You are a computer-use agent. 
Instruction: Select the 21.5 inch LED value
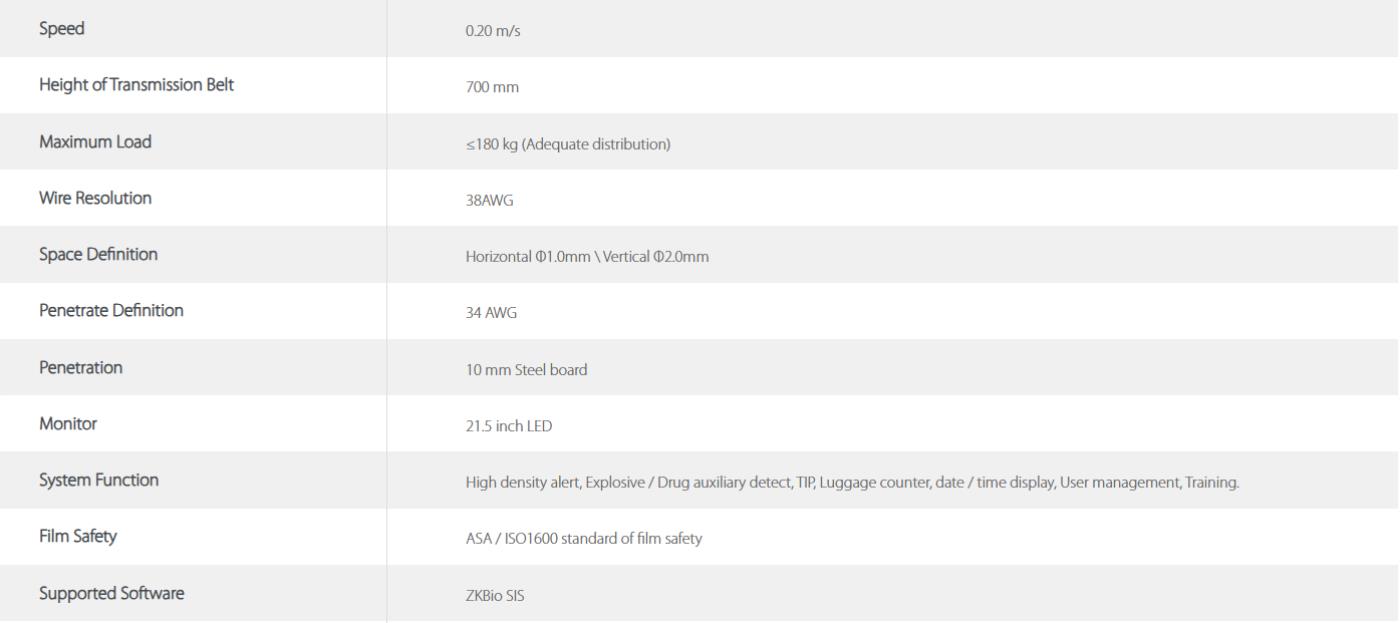(x=509, y=426)
